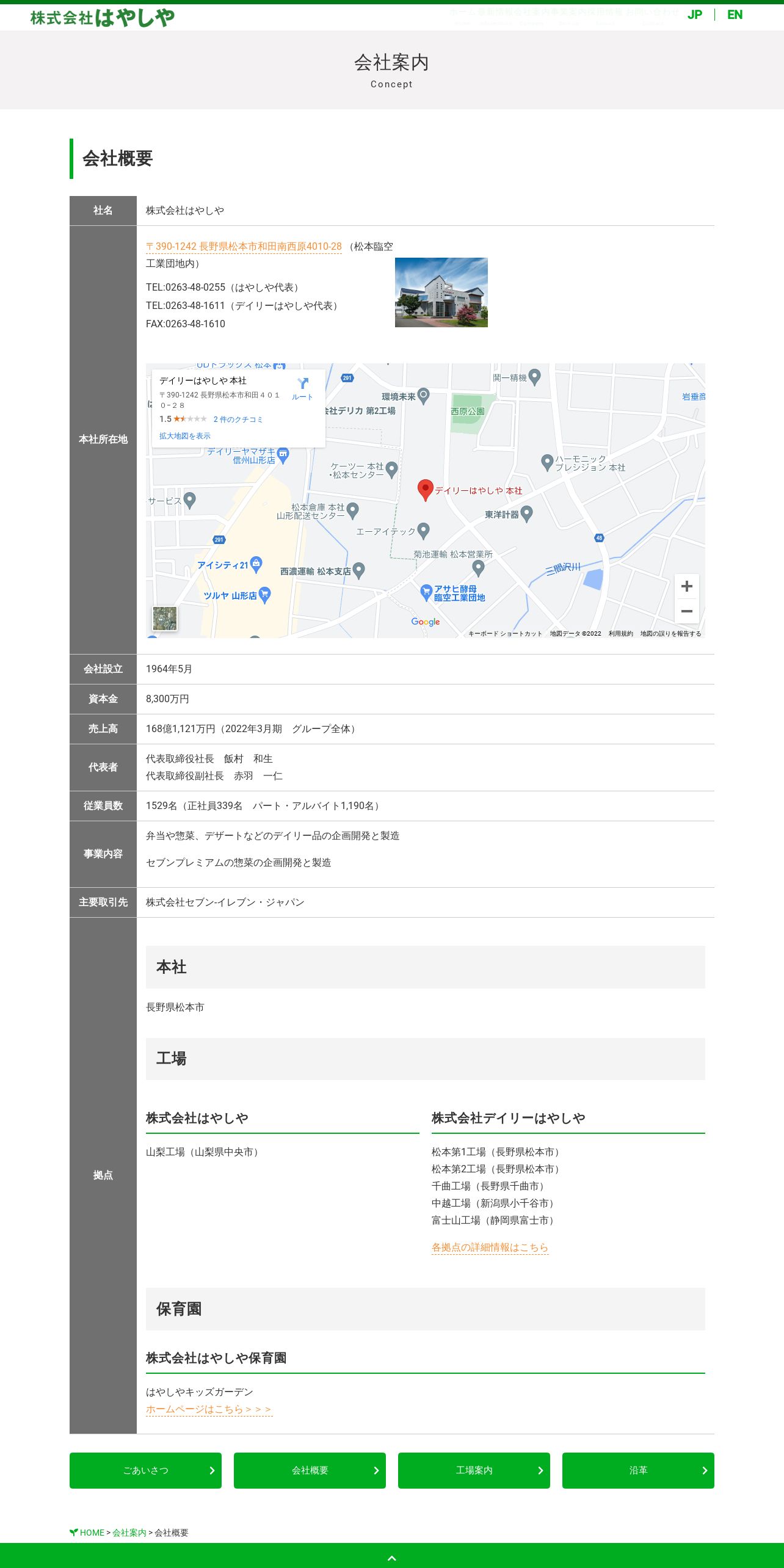Go to 工場案内 page button

[x=474, y=1470]
